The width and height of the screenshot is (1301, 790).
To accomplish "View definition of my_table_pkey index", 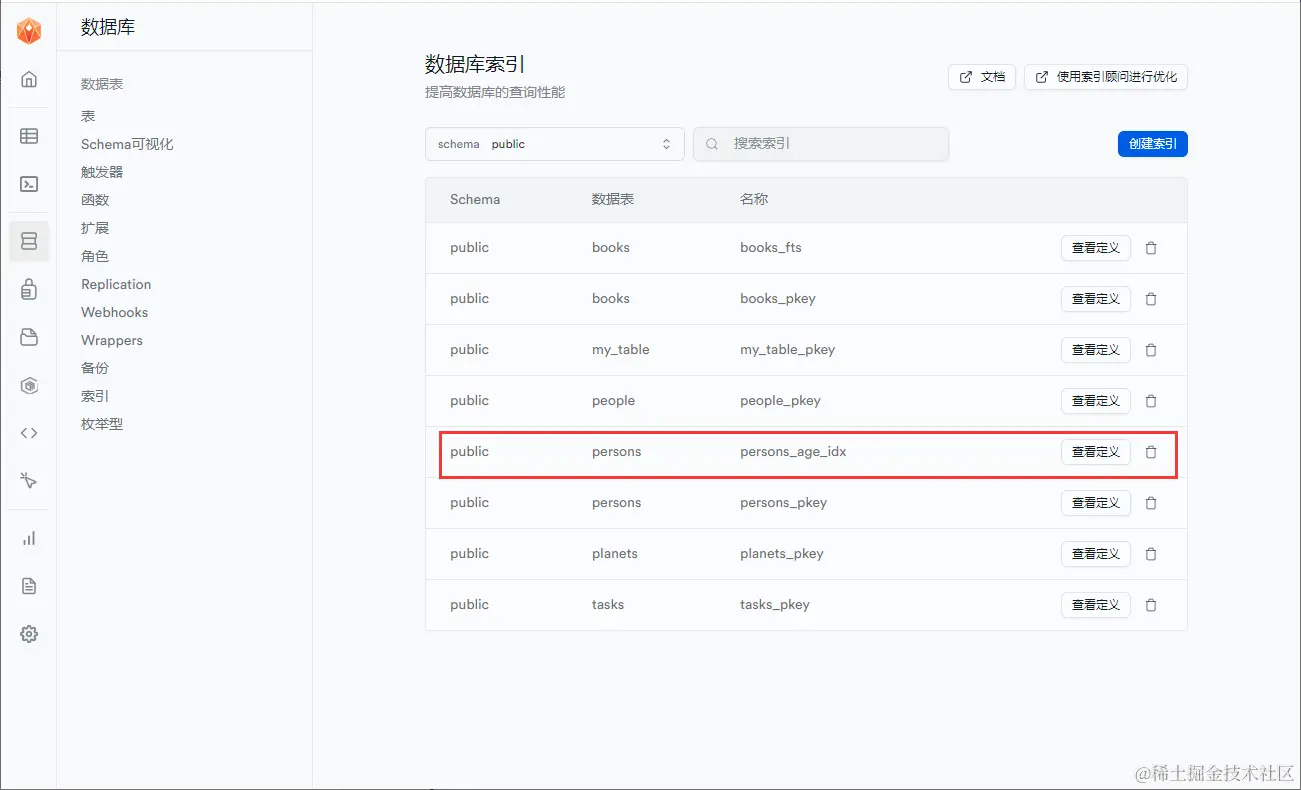I will coord(1096,350).
